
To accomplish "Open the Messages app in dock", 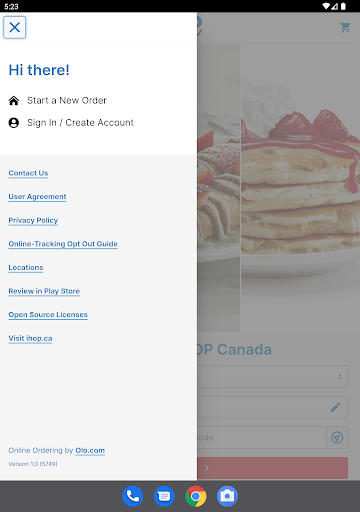I will [x=164, y=496].
